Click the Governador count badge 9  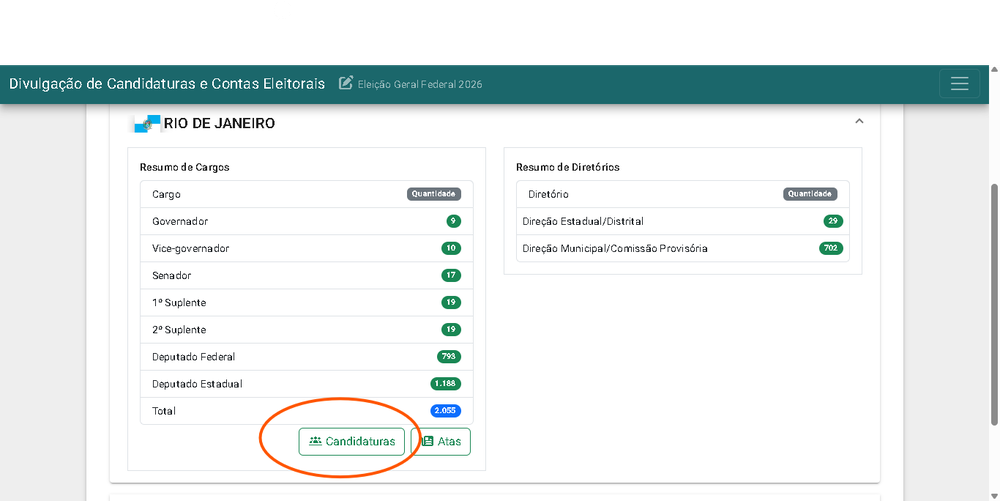pos(453,221)
